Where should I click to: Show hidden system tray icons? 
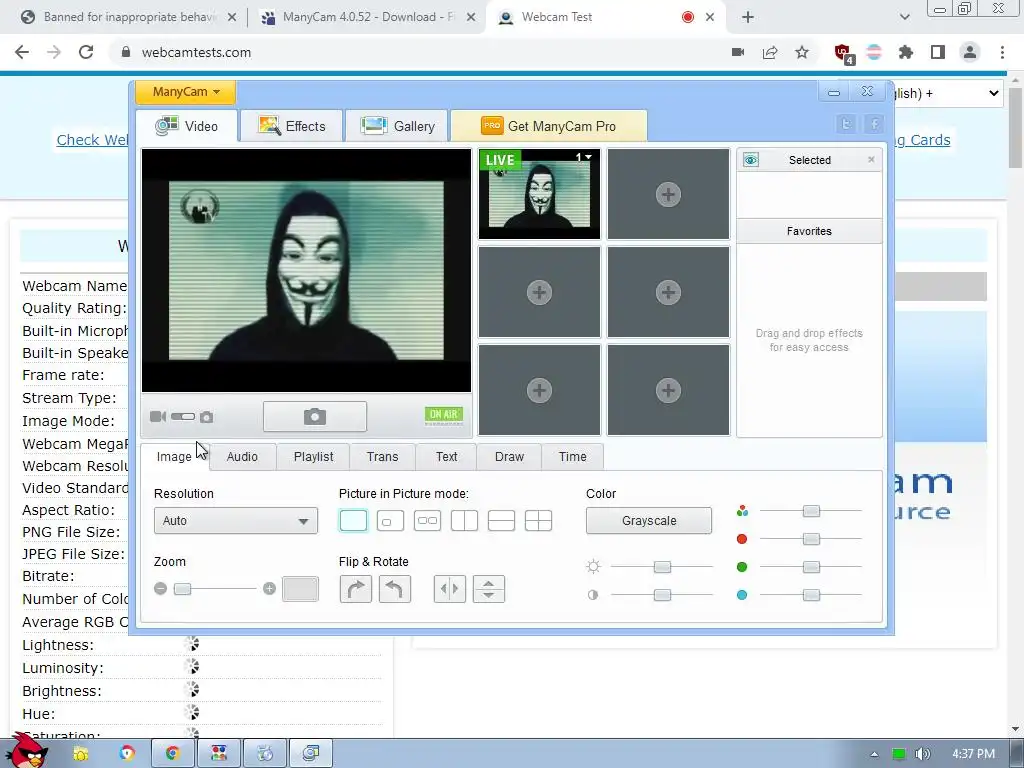point(874,754)
